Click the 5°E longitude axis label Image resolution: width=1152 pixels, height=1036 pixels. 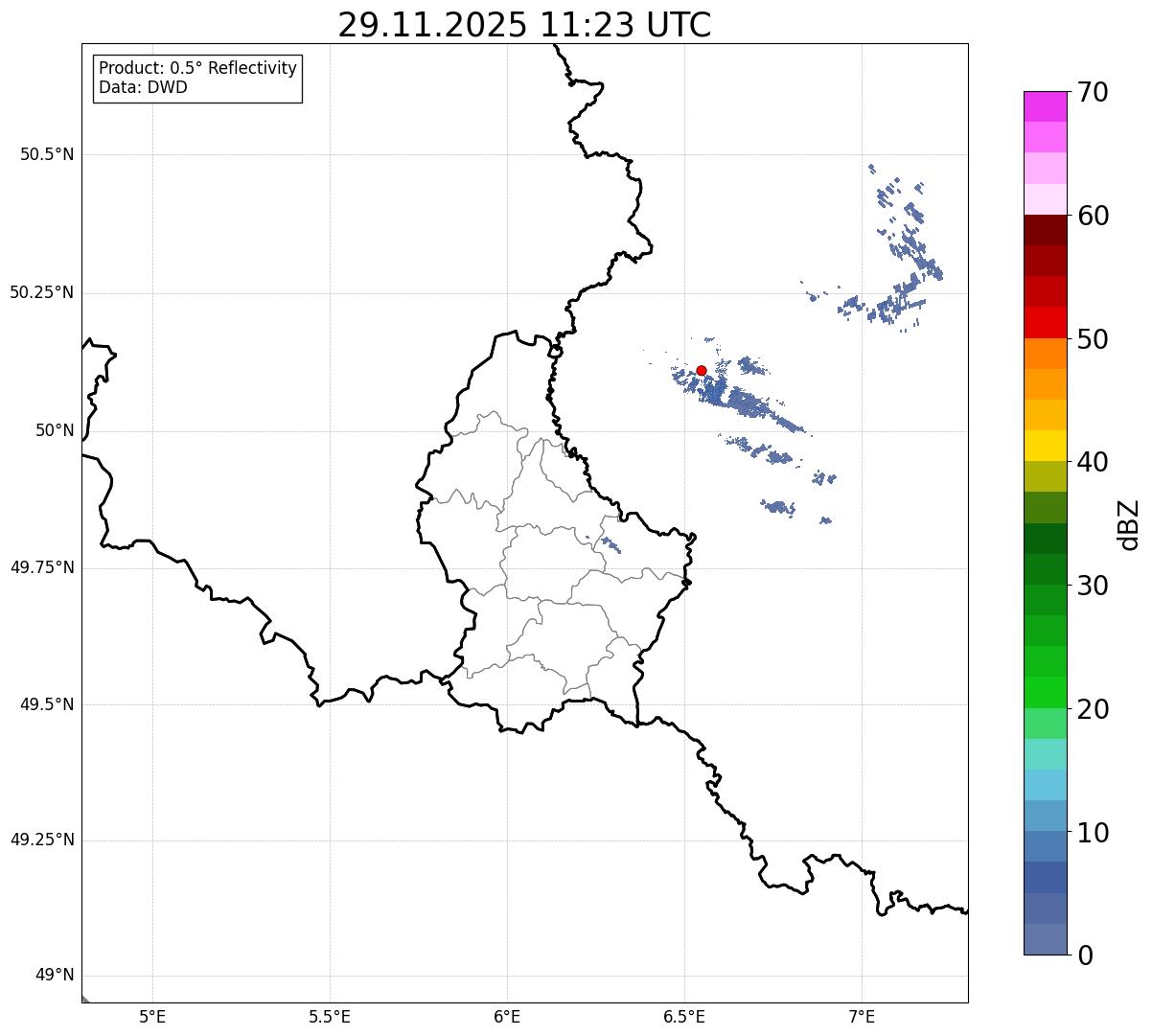152,1016
